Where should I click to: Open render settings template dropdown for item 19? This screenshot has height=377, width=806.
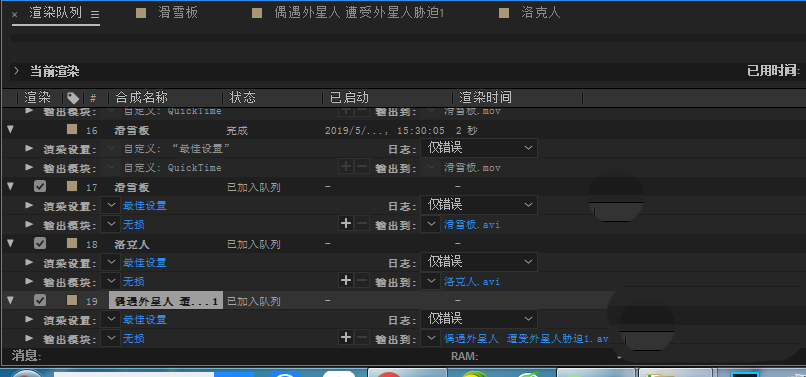point(111,319)
